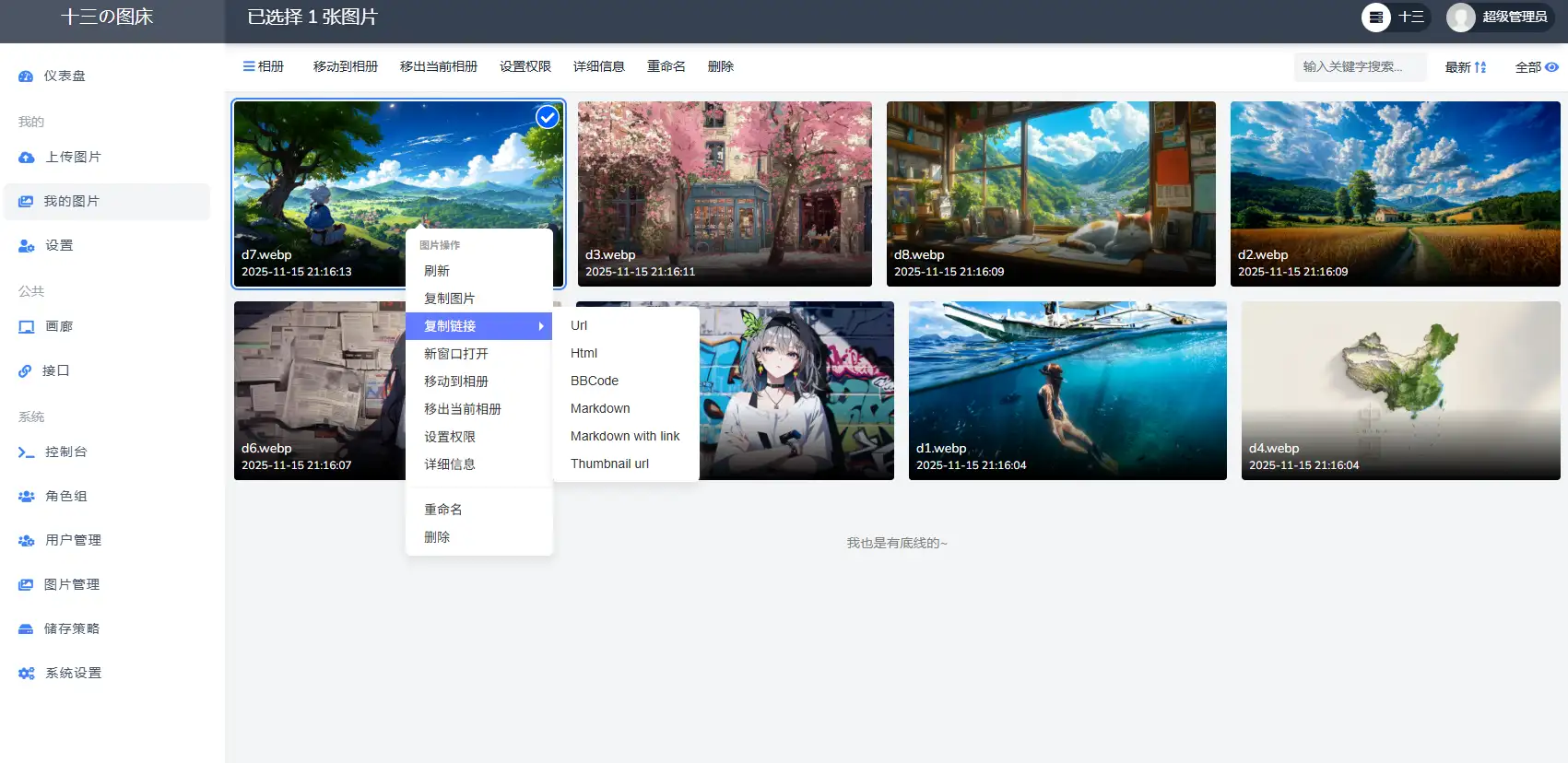Click the gears icon beside 系统设置
This screenshot has width=1568, height=763.
tap(26, 674)
